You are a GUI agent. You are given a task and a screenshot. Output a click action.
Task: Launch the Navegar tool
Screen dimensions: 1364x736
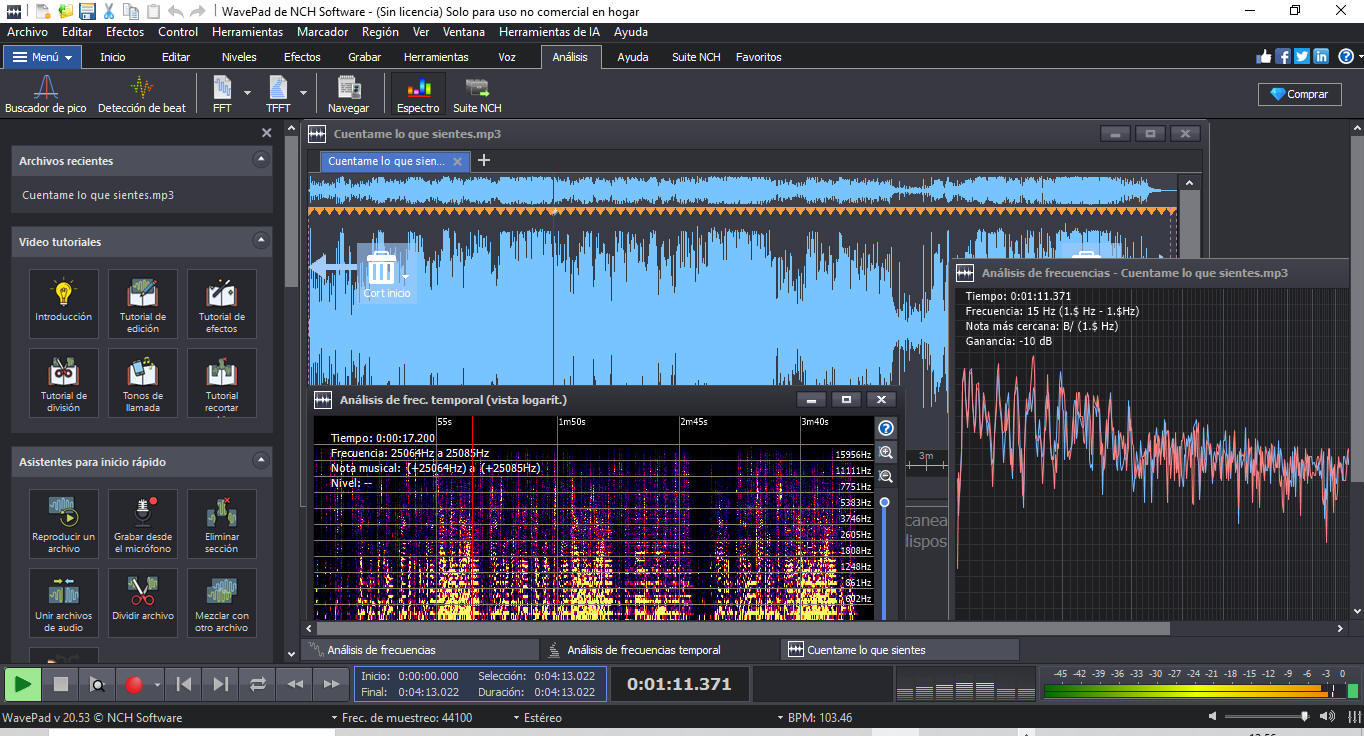coord(348,93)
